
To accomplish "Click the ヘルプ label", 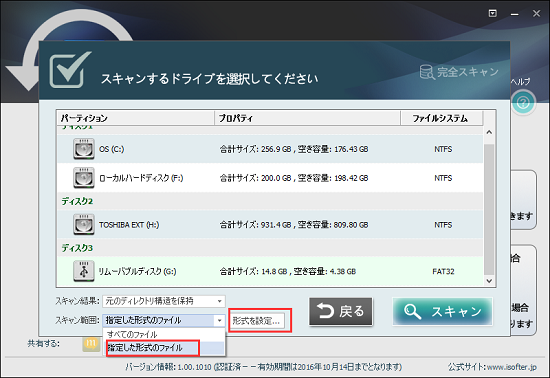I will pos(520,82).
